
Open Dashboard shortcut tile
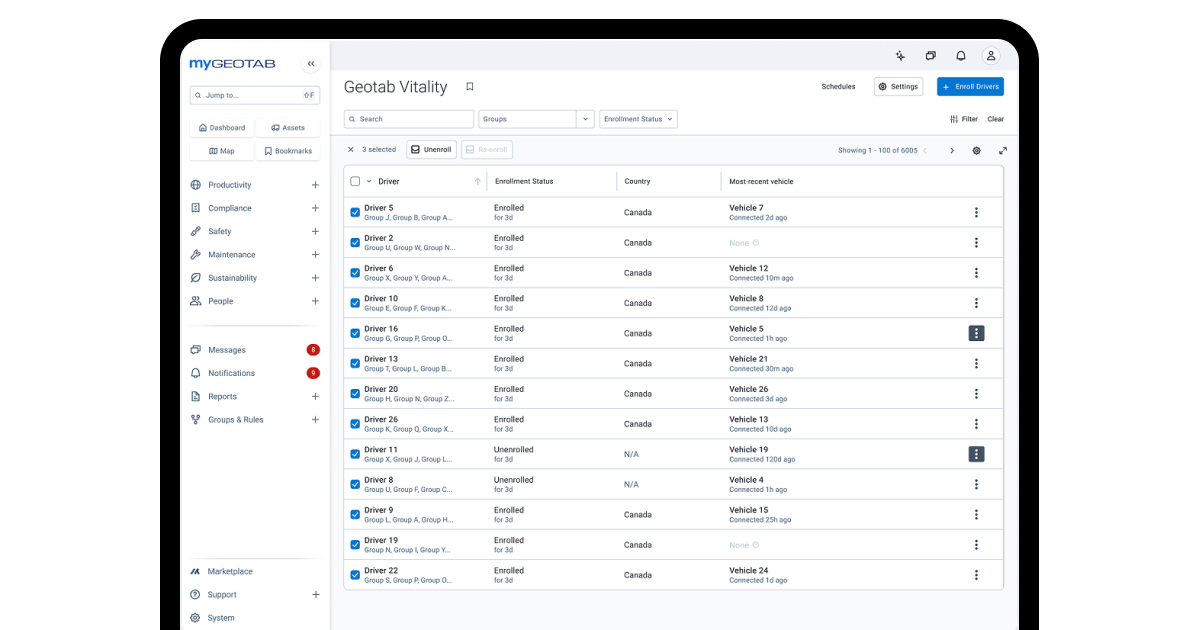click(221, 128)
